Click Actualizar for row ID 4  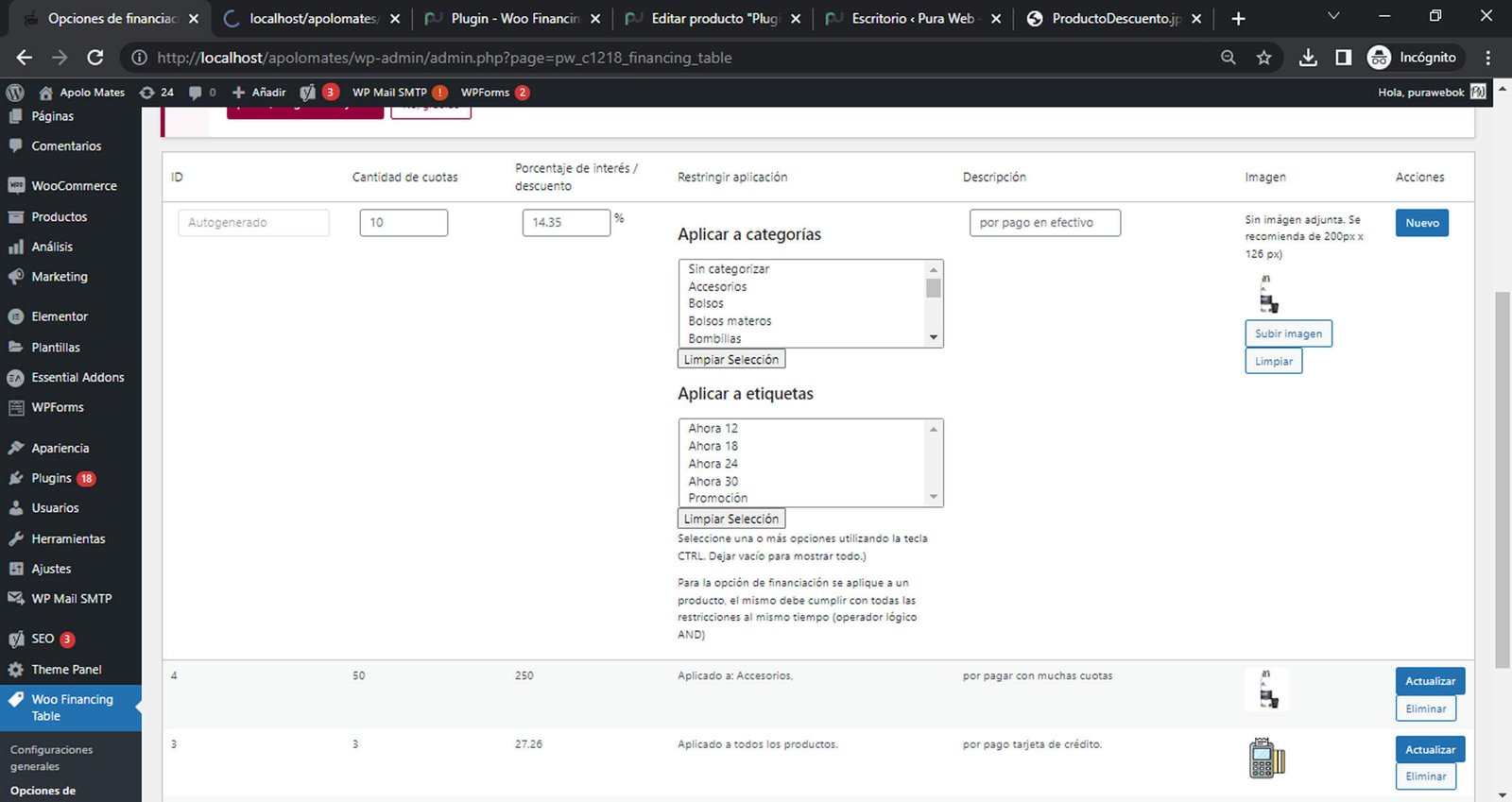click(x=1430, y=681)
